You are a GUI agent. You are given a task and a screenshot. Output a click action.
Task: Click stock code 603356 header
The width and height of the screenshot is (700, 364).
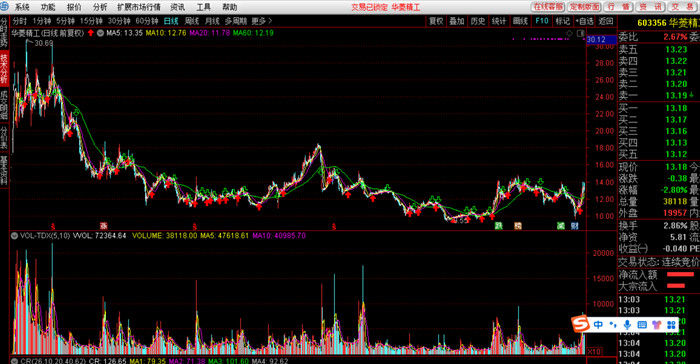[x=652, y=23]
